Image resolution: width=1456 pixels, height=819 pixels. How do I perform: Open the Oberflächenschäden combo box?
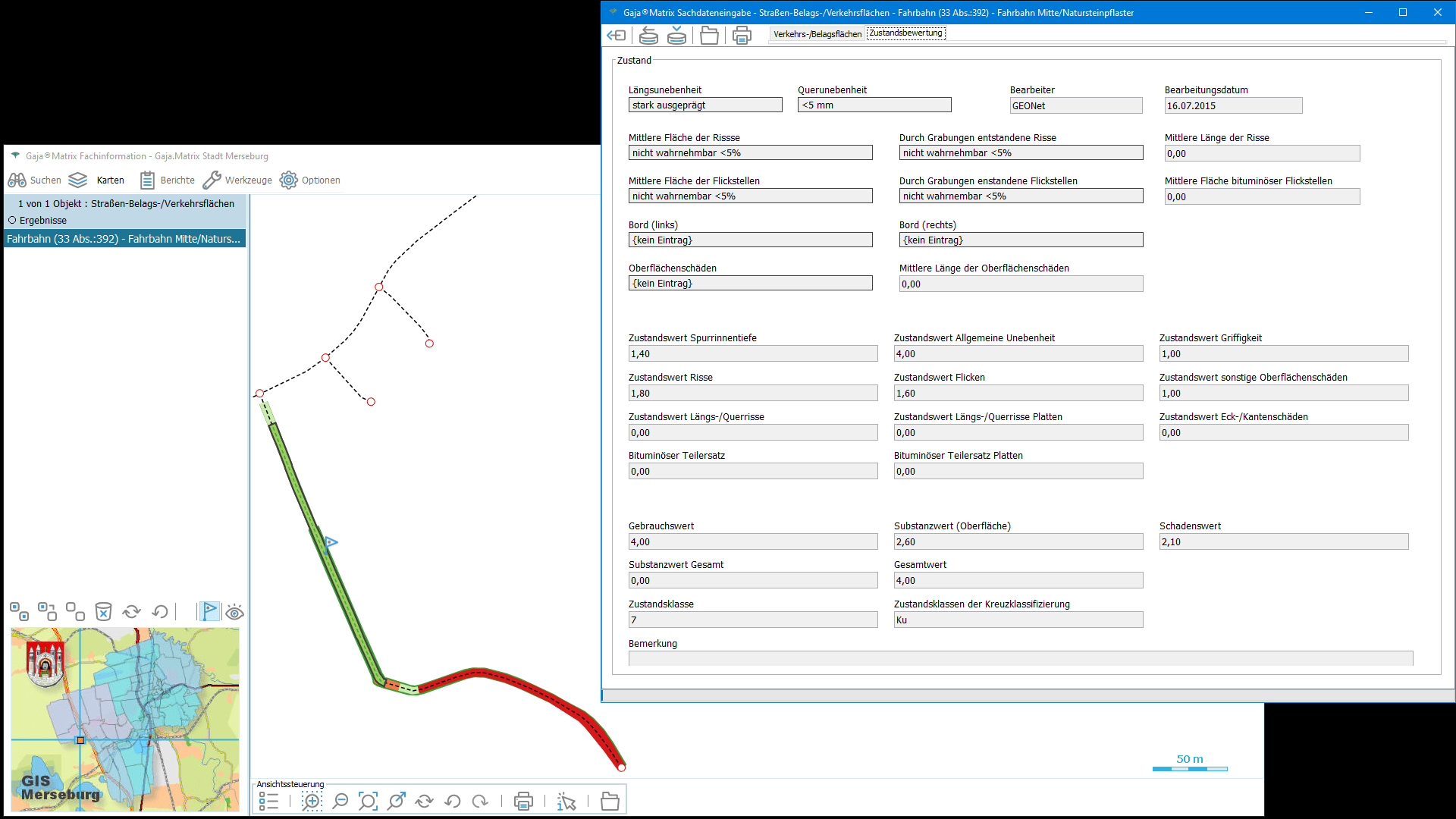click(749, 283)
